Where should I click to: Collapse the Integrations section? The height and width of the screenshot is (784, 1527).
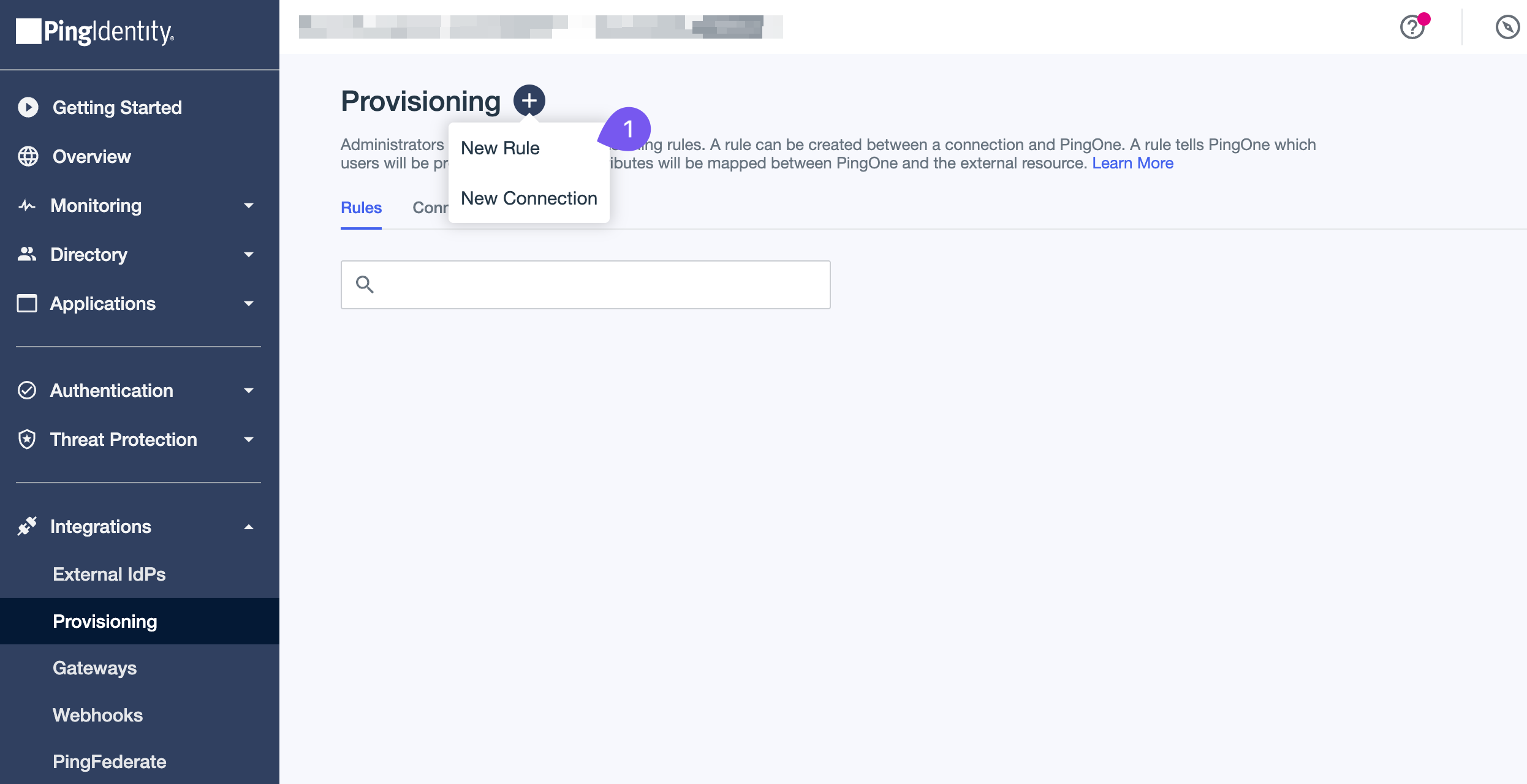(249, 526)
